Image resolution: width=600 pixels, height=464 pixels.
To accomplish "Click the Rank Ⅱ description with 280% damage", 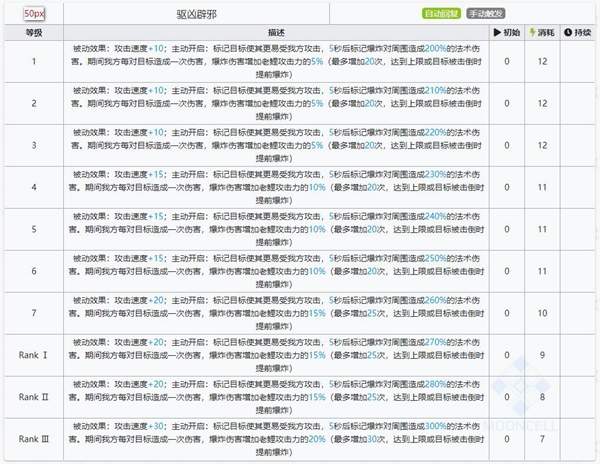I will pyautogui.click(x=276, y=397).
